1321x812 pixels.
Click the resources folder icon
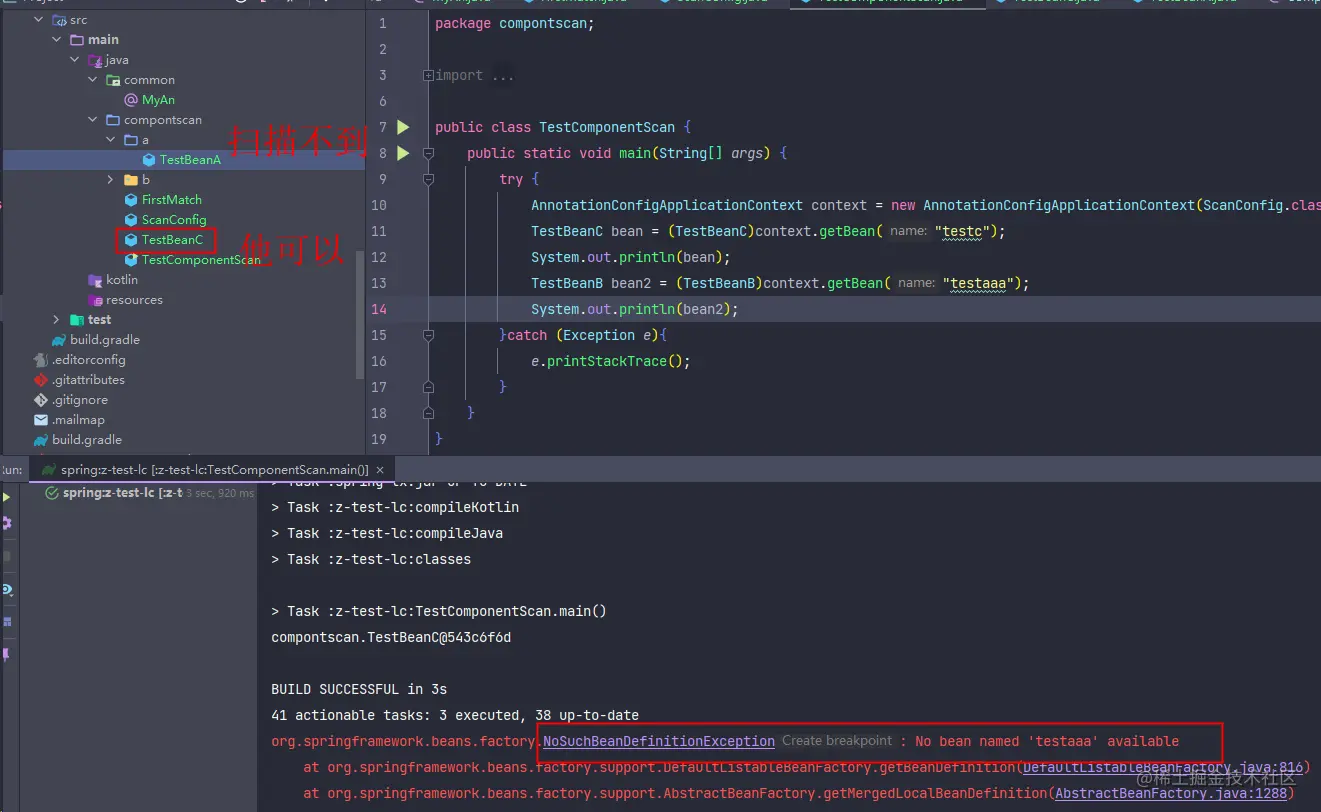click(x=96, y=300)
